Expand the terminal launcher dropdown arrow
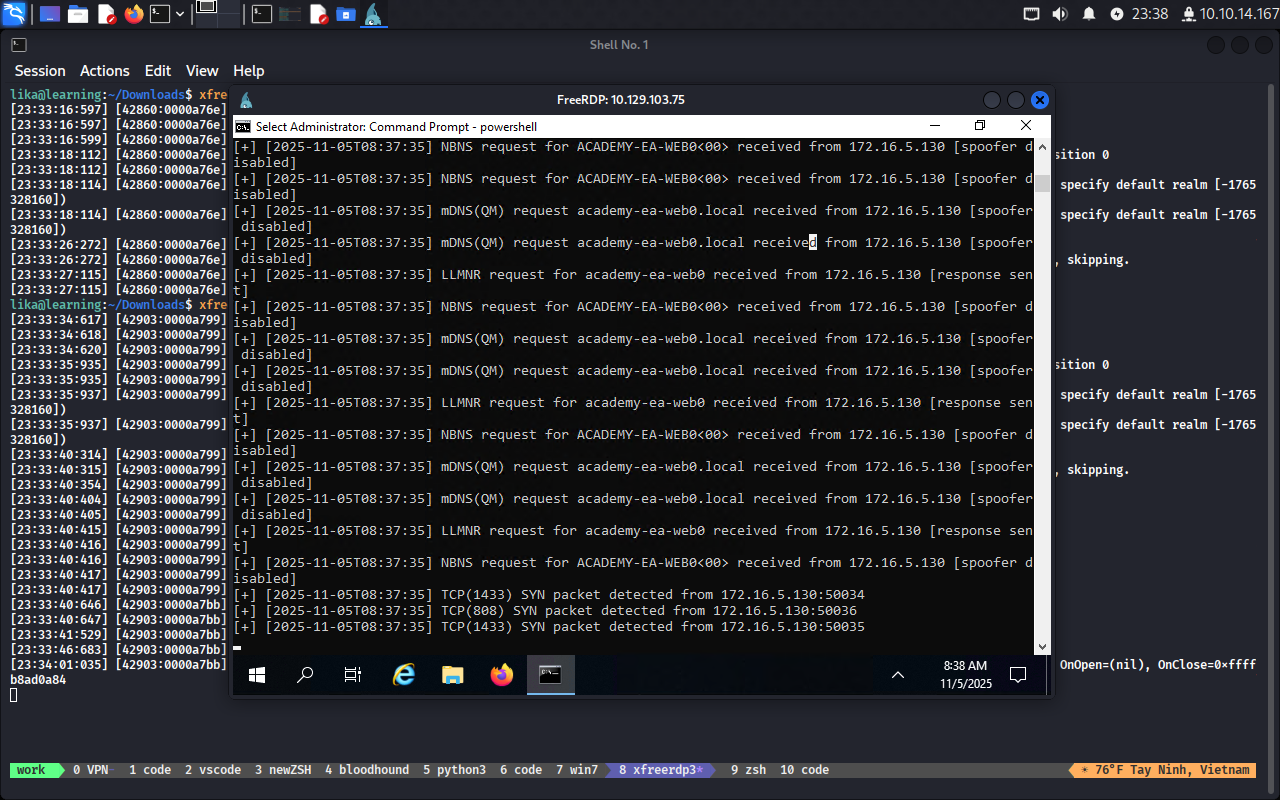 pos(180,14)
